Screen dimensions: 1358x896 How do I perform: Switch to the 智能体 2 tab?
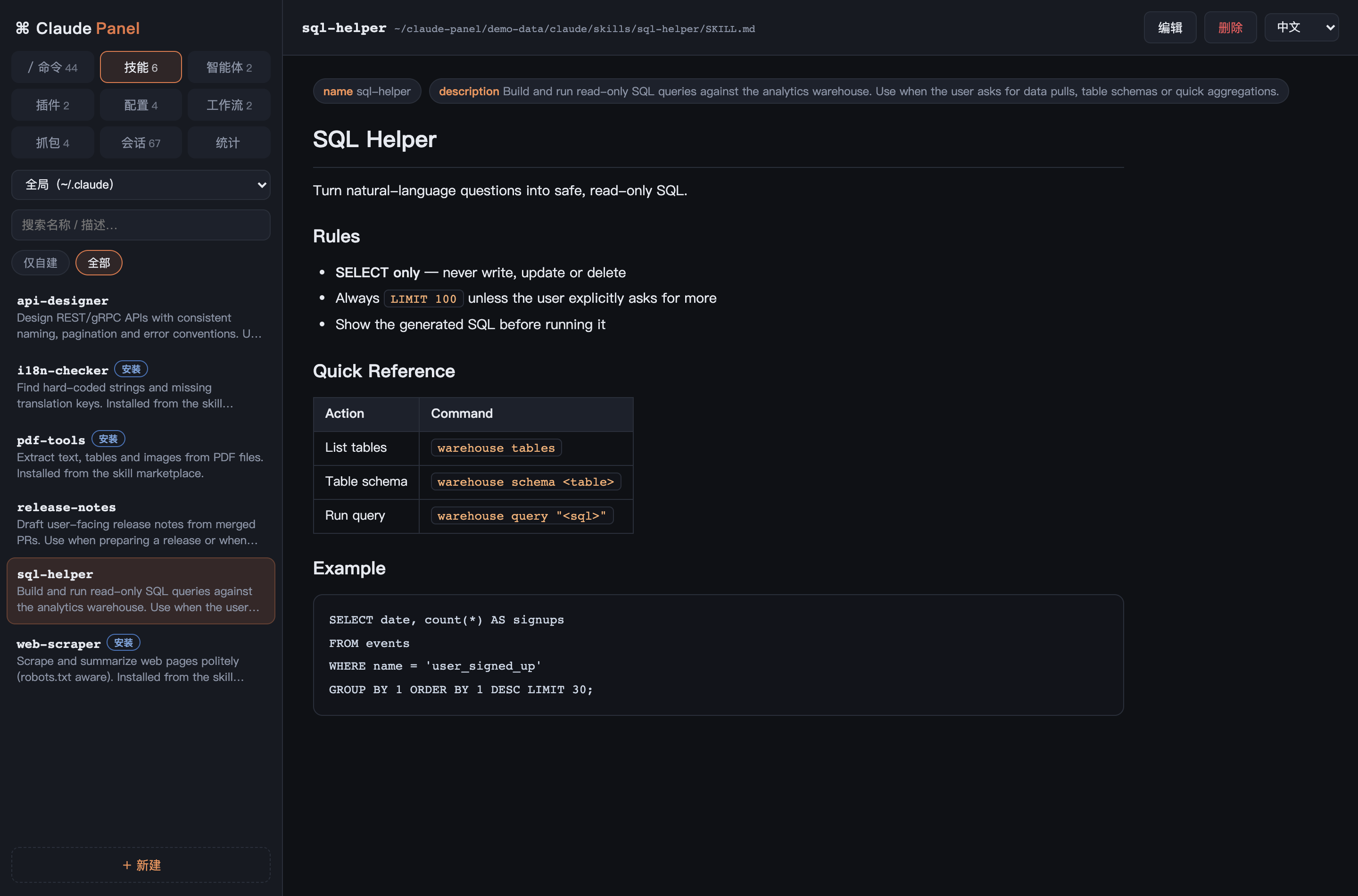pyautogui.click(x=229, y=67)
